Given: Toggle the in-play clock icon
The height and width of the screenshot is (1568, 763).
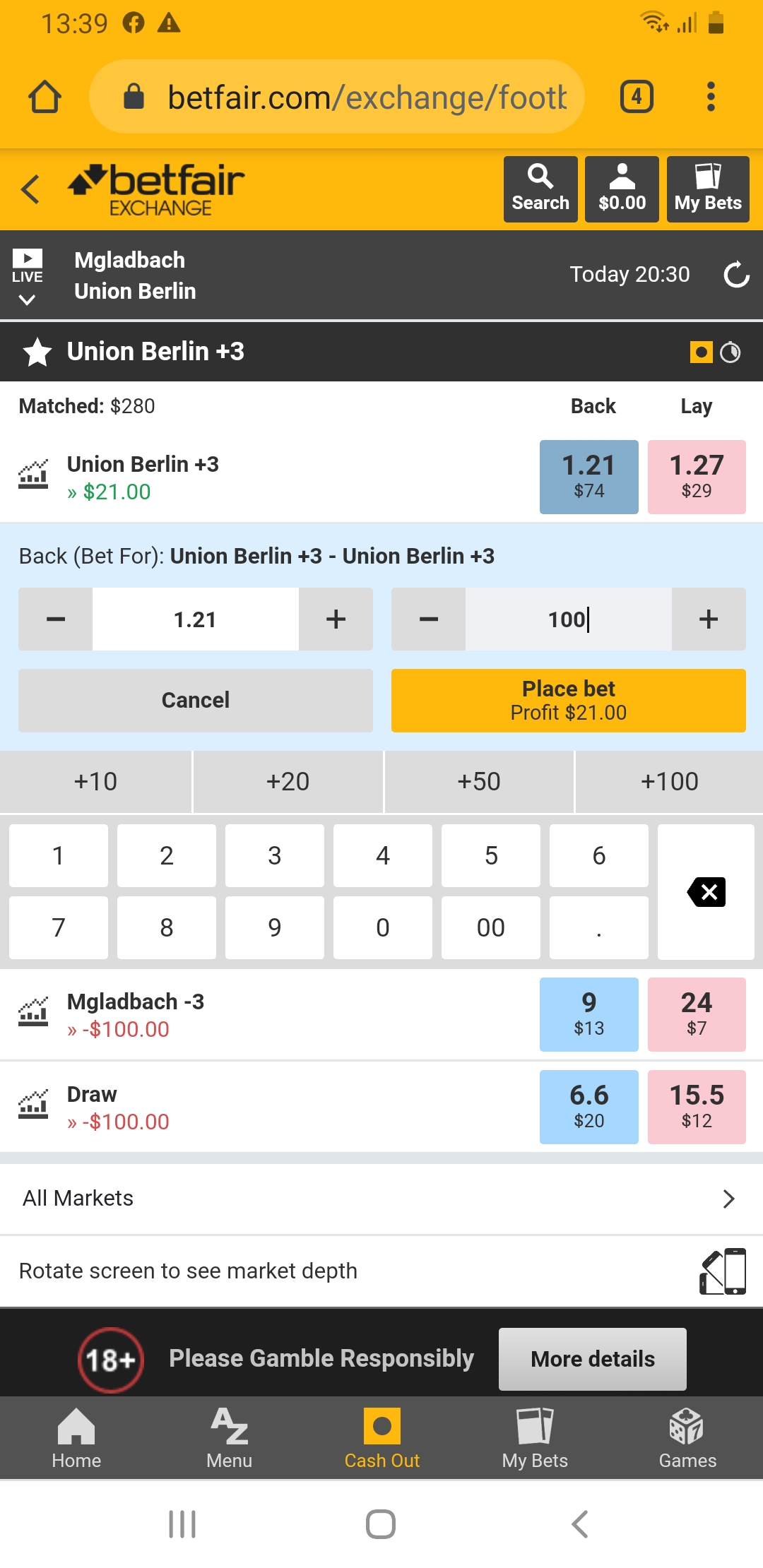Looking at the screenshot, I should [731, 352].
